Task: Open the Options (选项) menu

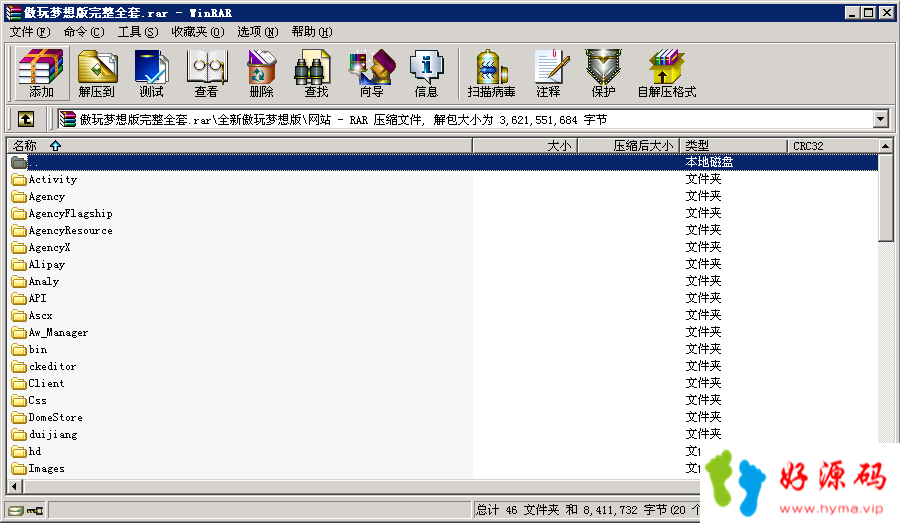Action: click(x=257, y=32)
